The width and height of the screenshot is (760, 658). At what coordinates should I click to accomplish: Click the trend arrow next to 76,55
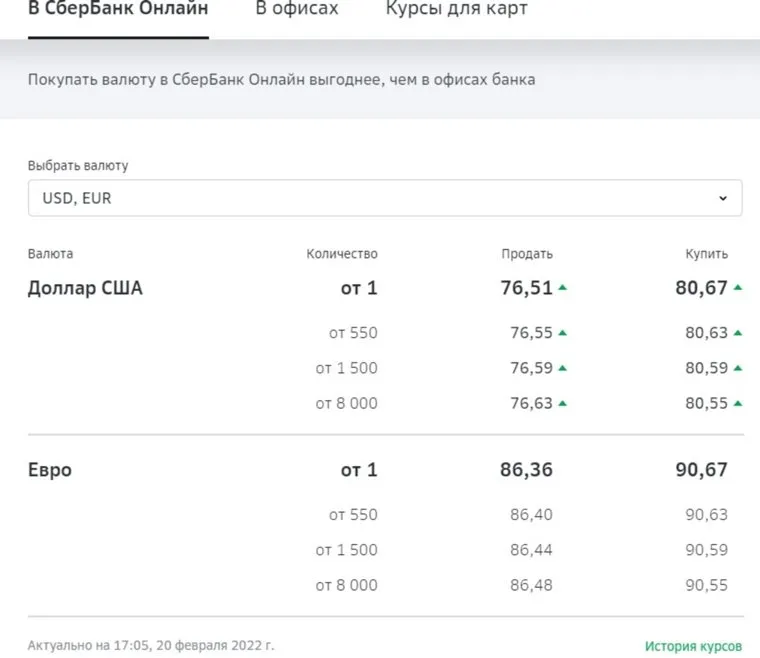[x=563, y=333]
